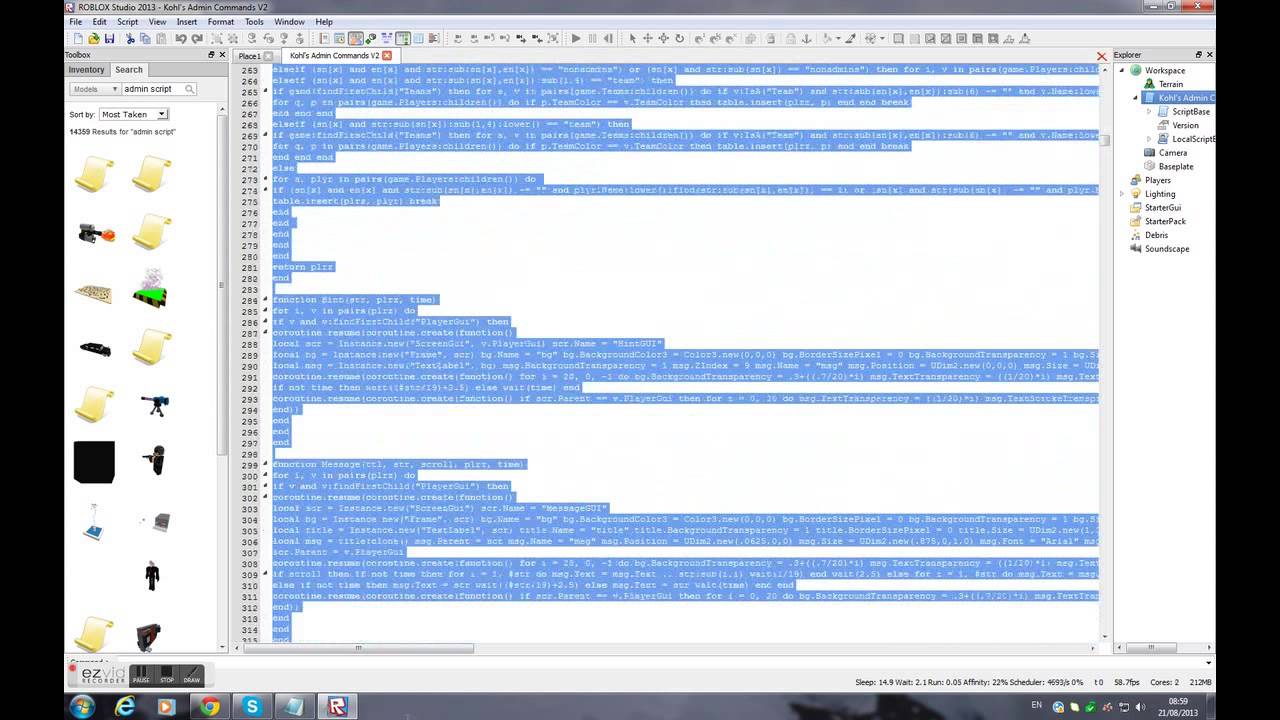The height and width of the screenshot is (720, 1280).
Task: Stop the ezvid recording
Action: pos(167,675)
